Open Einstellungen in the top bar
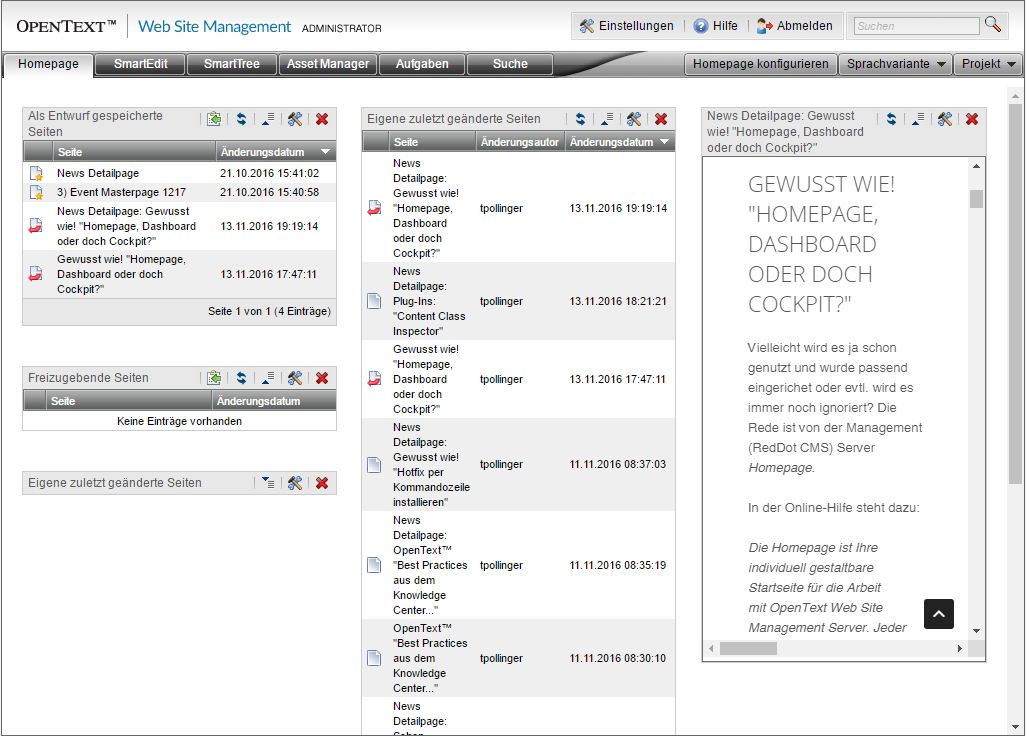The width and height of the screenshot is (1026, 736). pyautogui.click(x=626, y=26)
